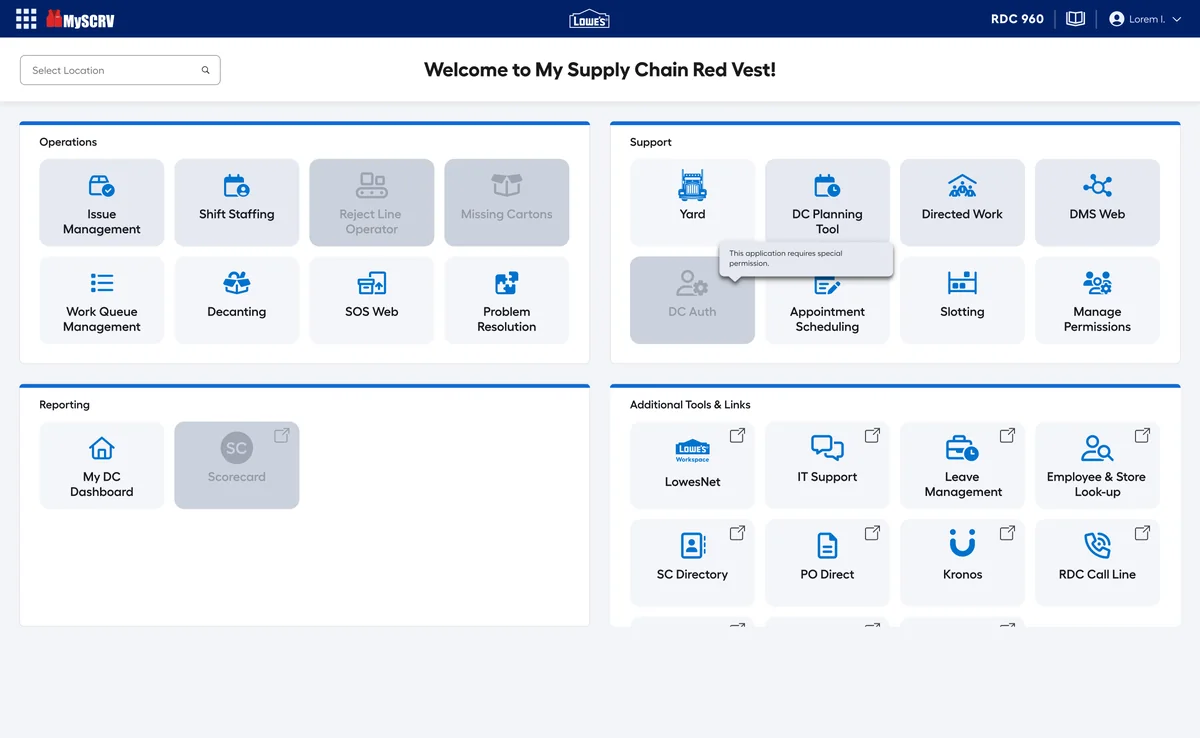Select the Missing Cartons tile
The width and height of the screenshot is (1200, 738).
(507, 203)
